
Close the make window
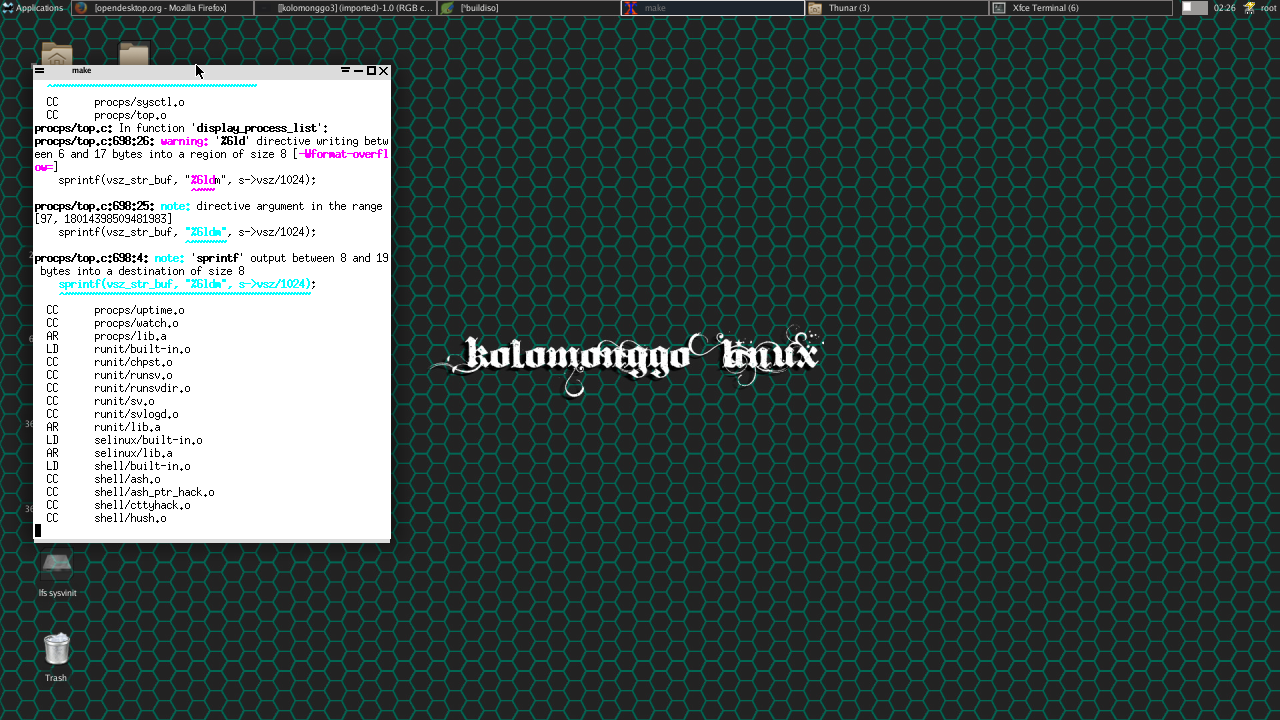(383, 71)
